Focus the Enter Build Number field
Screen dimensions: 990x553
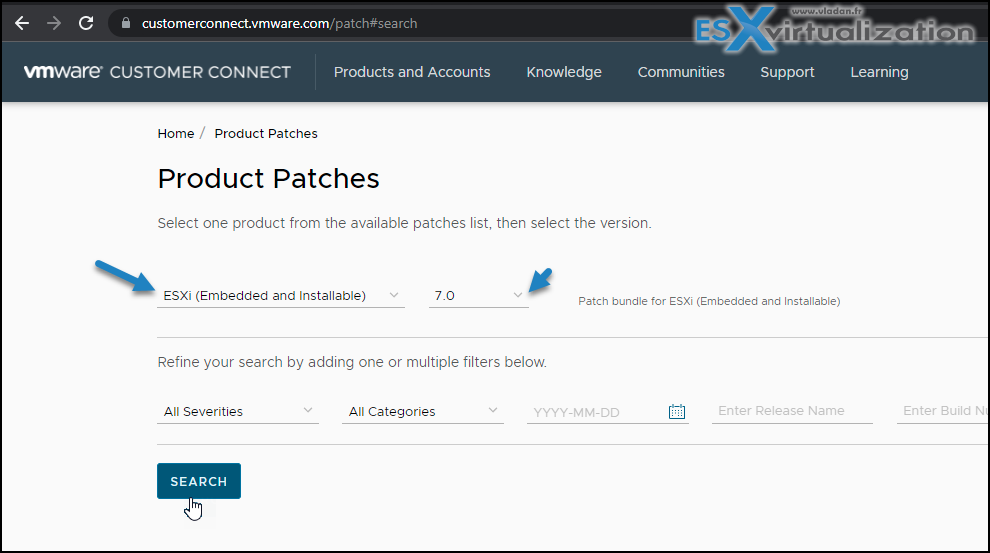tap(942, 411)
